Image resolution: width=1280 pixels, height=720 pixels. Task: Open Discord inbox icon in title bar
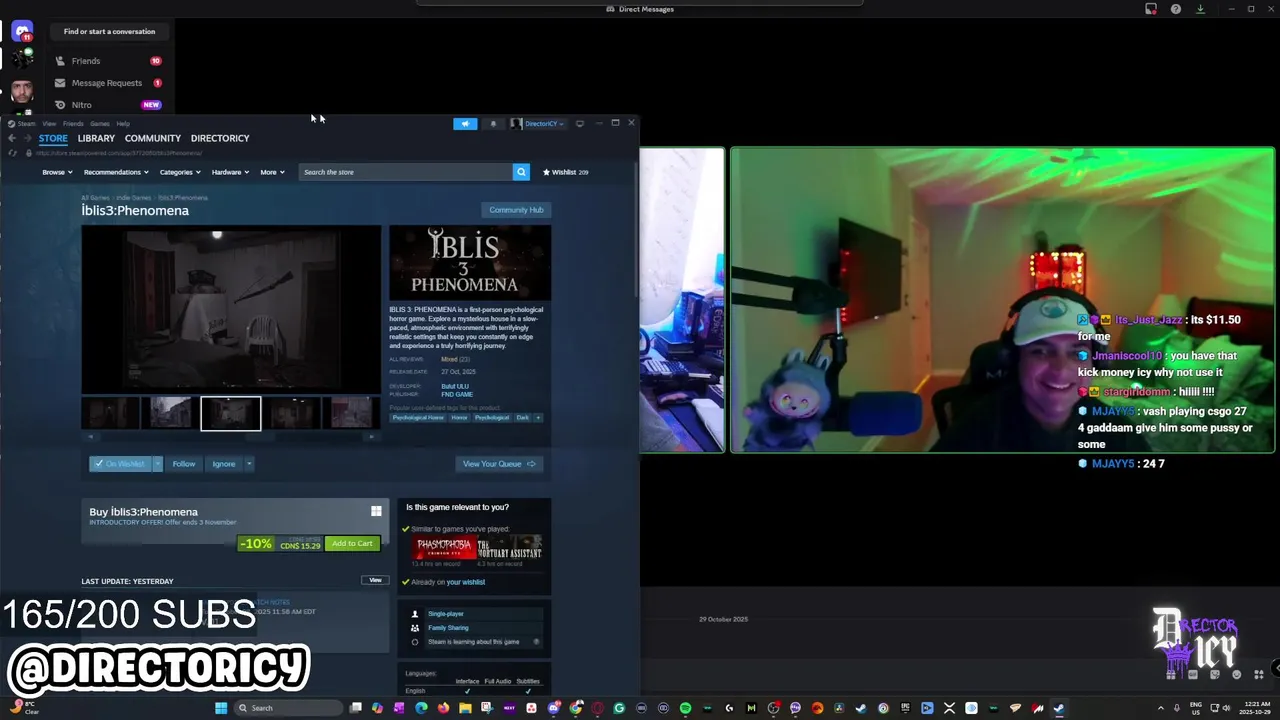pos(1151,9)
